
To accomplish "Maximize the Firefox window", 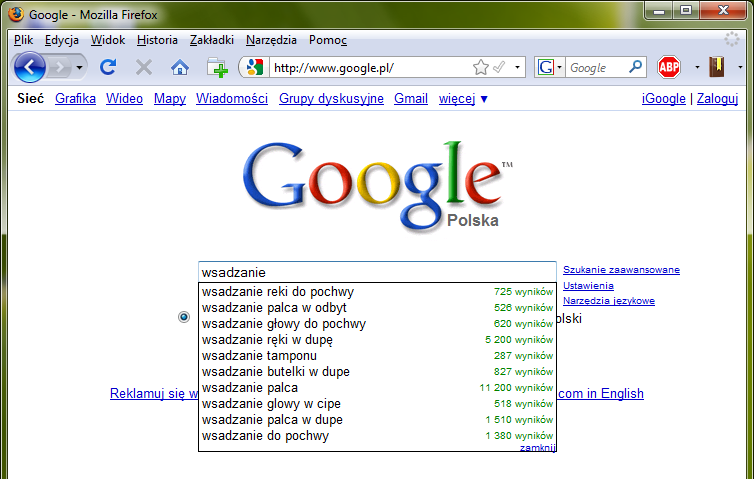I will coord(686,11).
